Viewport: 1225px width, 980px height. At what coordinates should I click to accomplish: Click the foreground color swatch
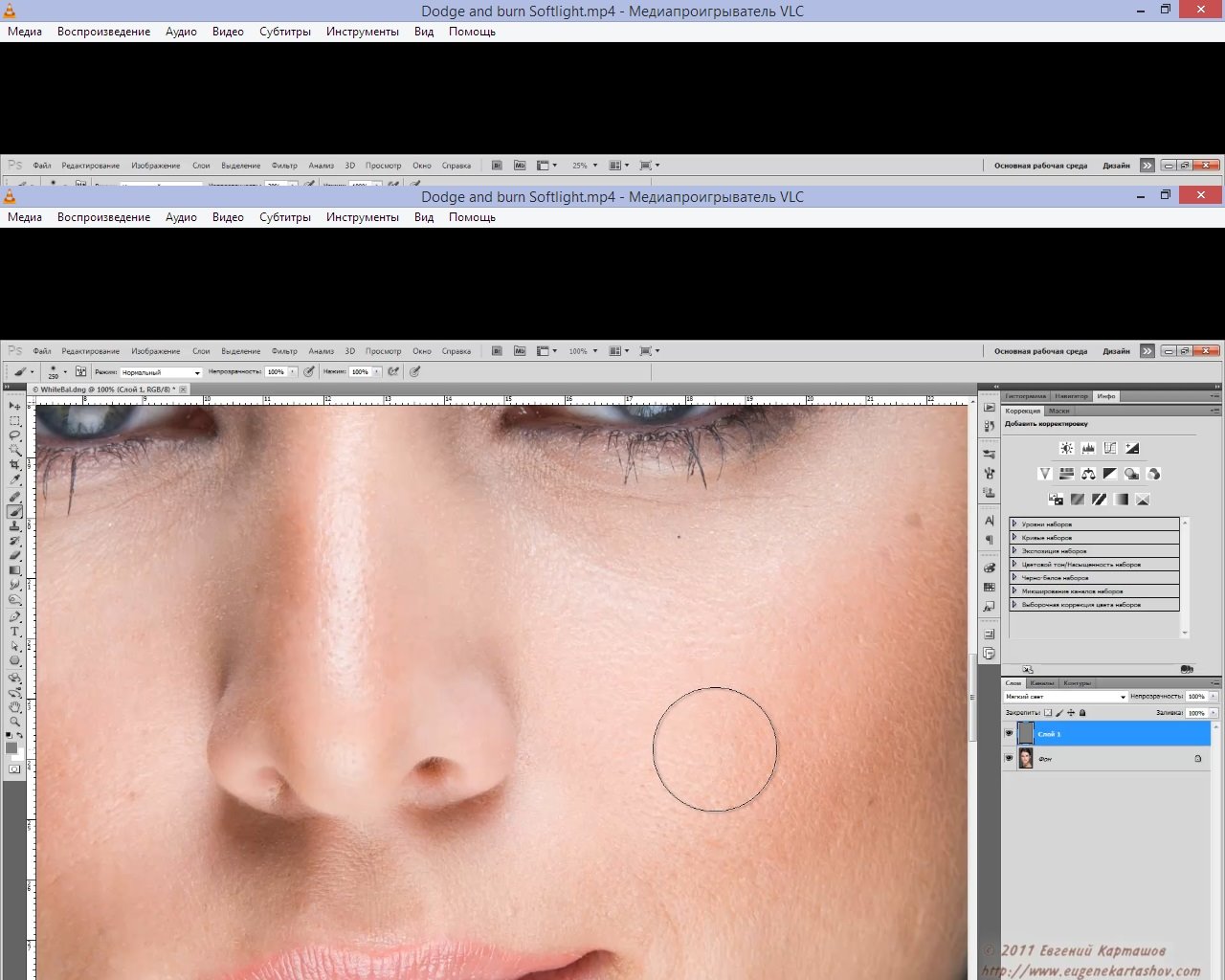click(x=11, y=747)
